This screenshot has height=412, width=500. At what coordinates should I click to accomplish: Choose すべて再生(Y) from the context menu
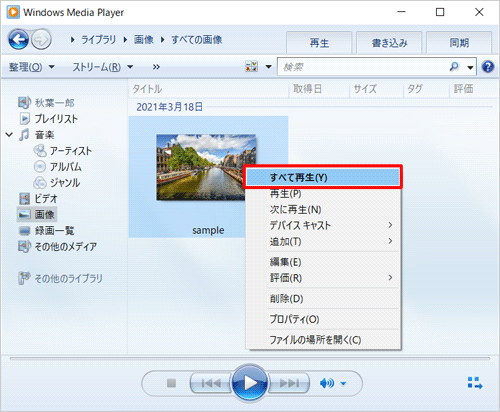323,177
